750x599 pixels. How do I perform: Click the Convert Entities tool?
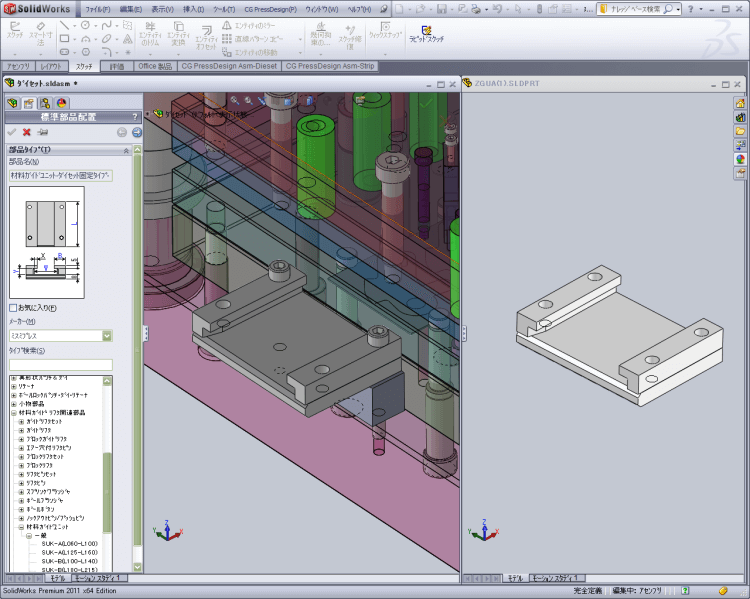pos(178,34)
